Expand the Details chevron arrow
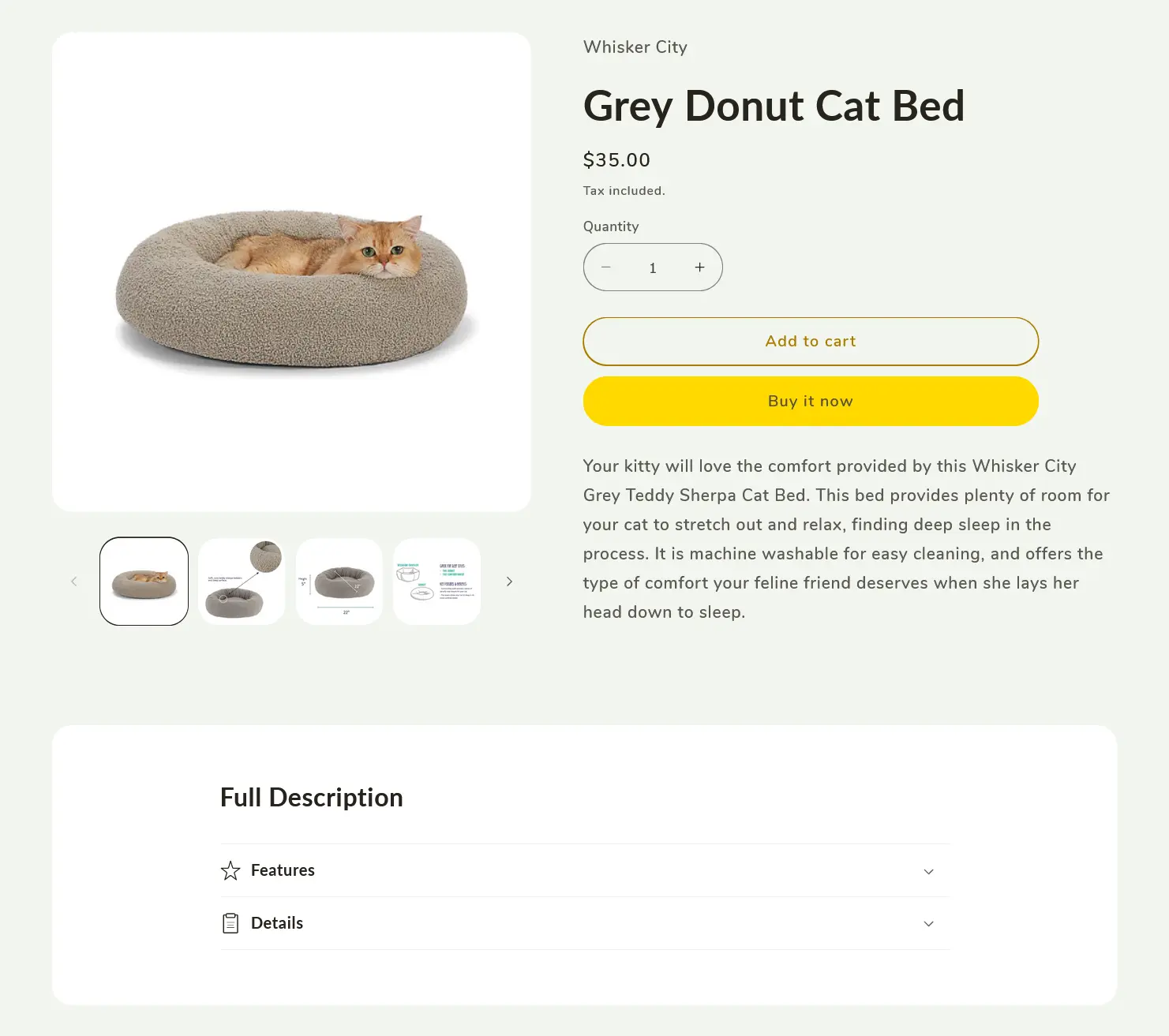Image resolution: width=1169 pixels, height=1036 pixels. [929, 924]
